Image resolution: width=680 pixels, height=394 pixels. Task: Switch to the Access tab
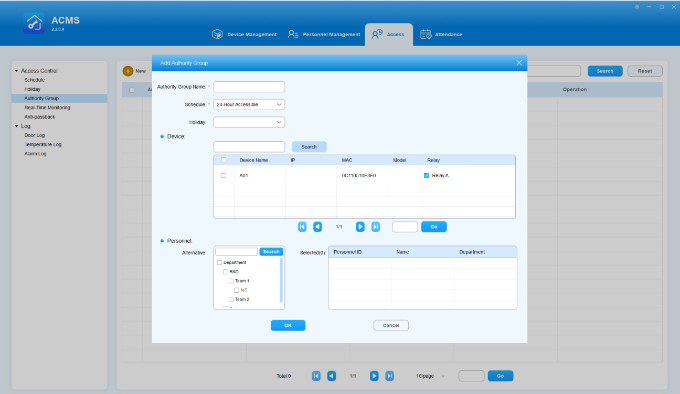389,34
